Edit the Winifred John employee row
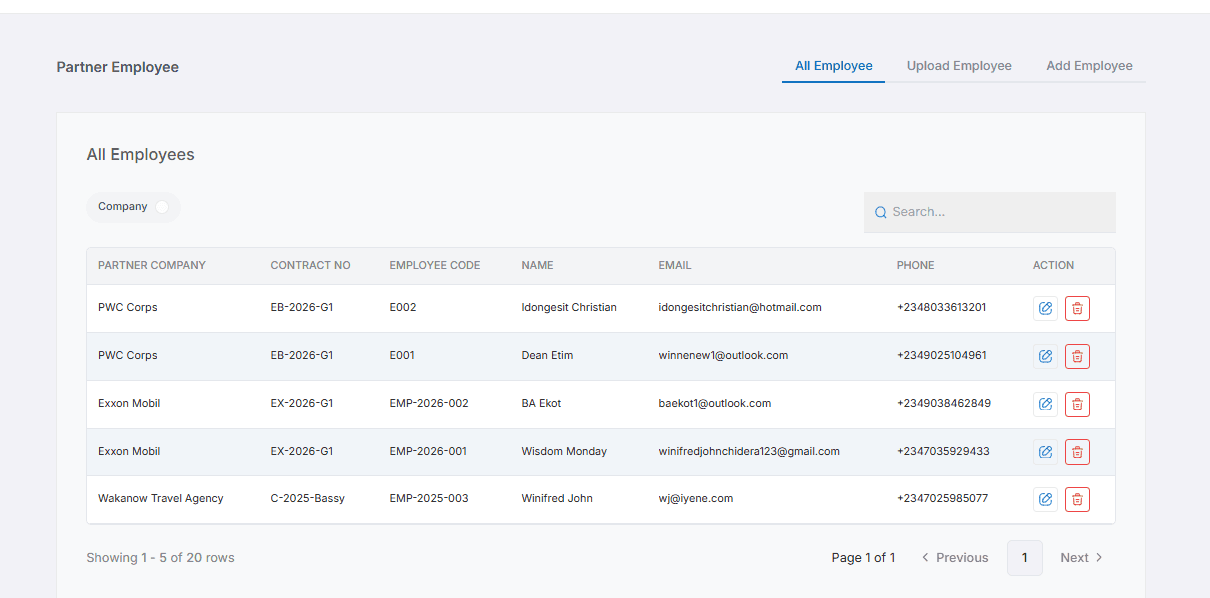 click(x=1045, y=499)
